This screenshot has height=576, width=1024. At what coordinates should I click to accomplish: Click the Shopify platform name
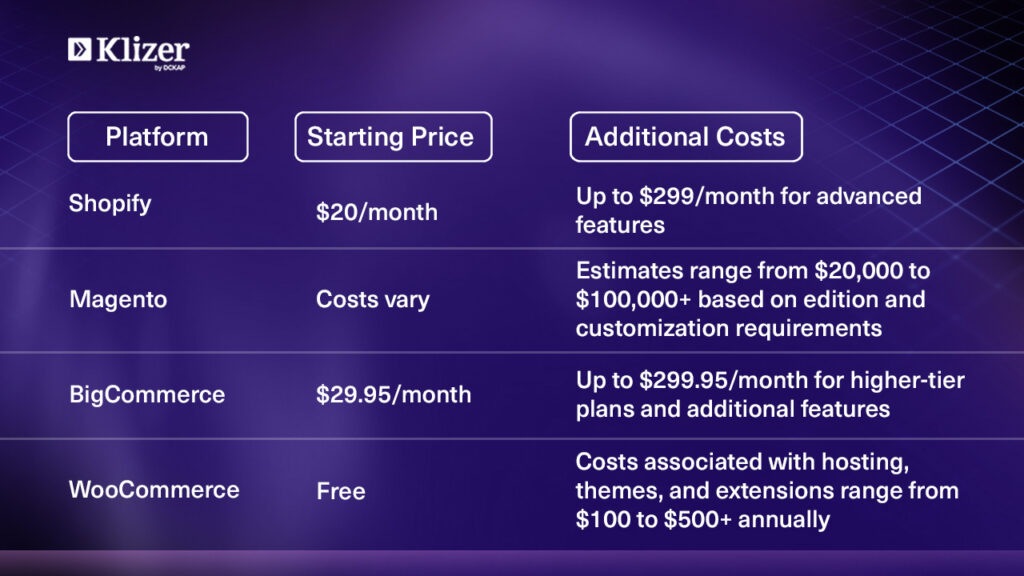[110, 204]
